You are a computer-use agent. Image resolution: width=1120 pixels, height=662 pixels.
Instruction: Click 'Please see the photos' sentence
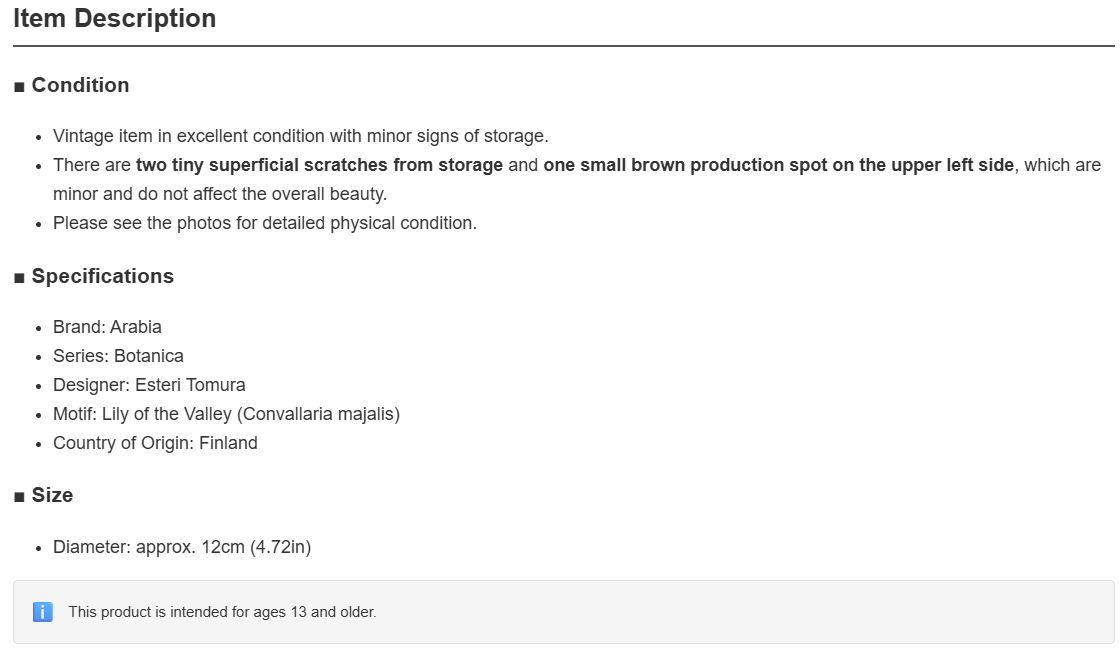click(265, 223)
